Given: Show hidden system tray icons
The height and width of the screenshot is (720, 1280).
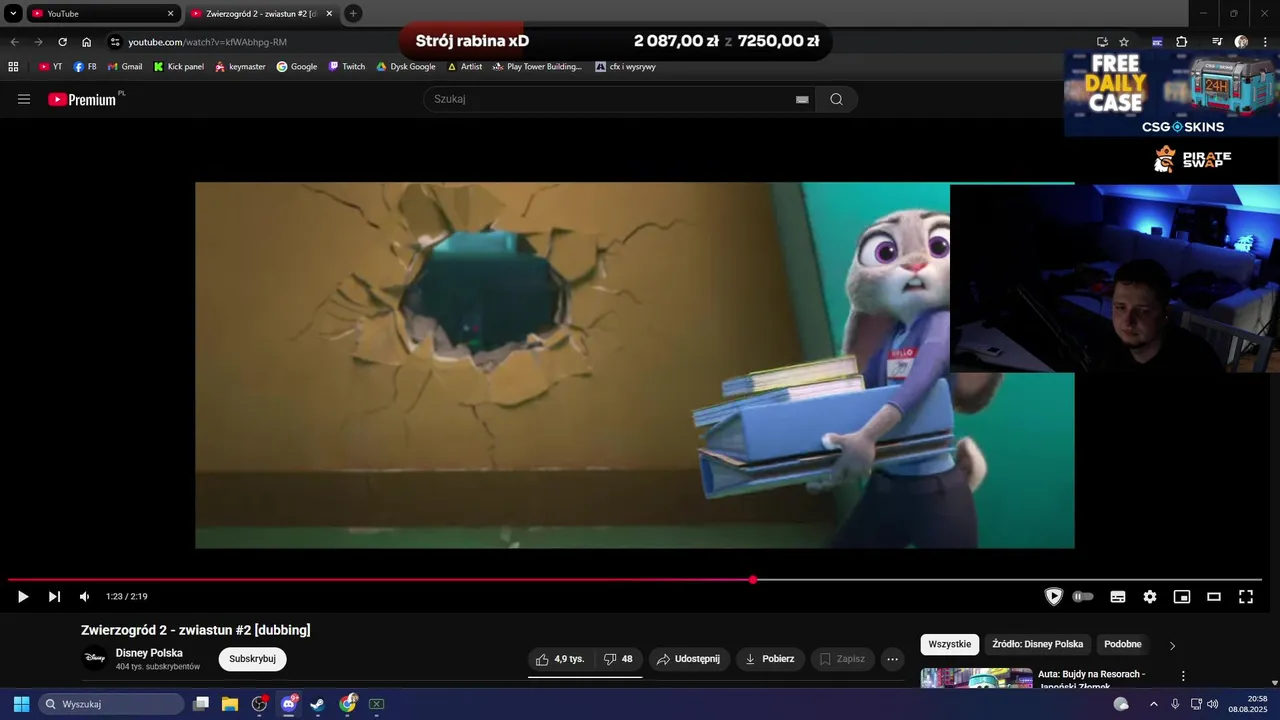Looking at the screenshot, I should (x=1153, y=704).
